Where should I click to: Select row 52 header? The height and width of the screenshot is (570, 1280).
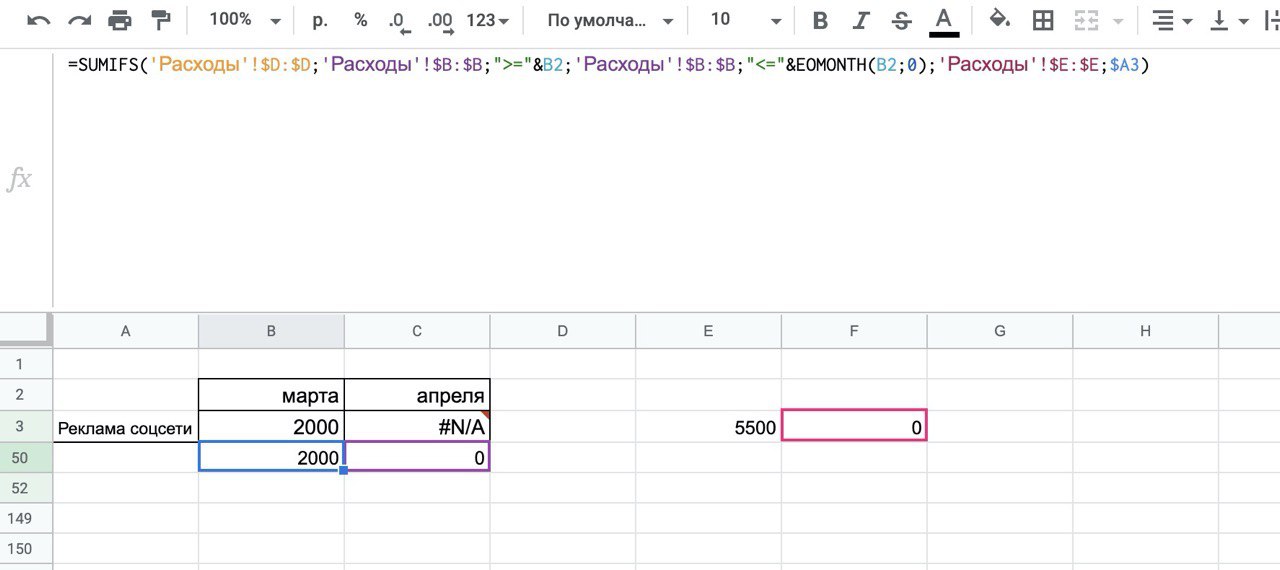(x=26, y=488)
